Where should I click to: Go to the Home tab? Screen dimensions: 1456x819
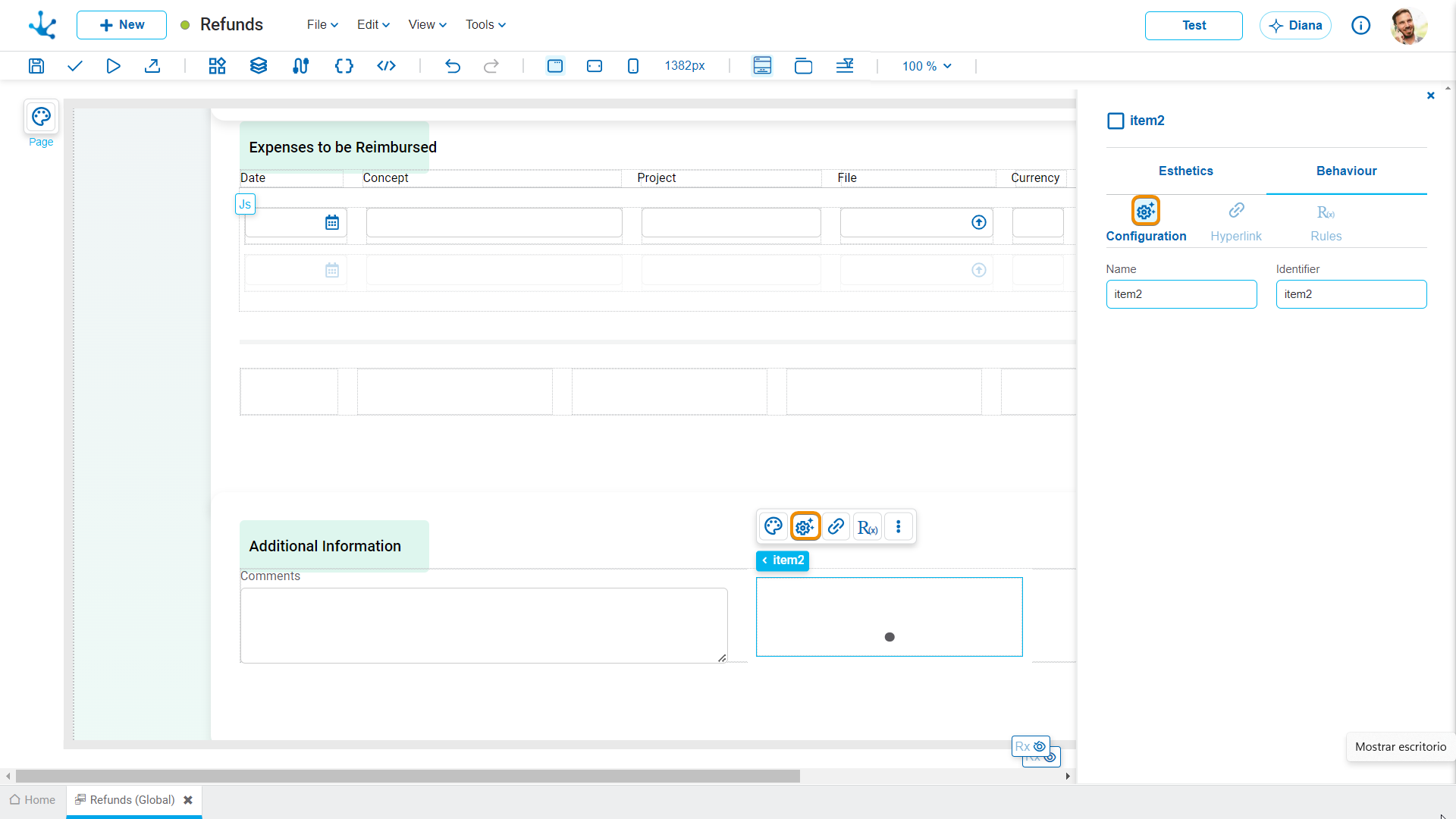[x=33, y=800]
